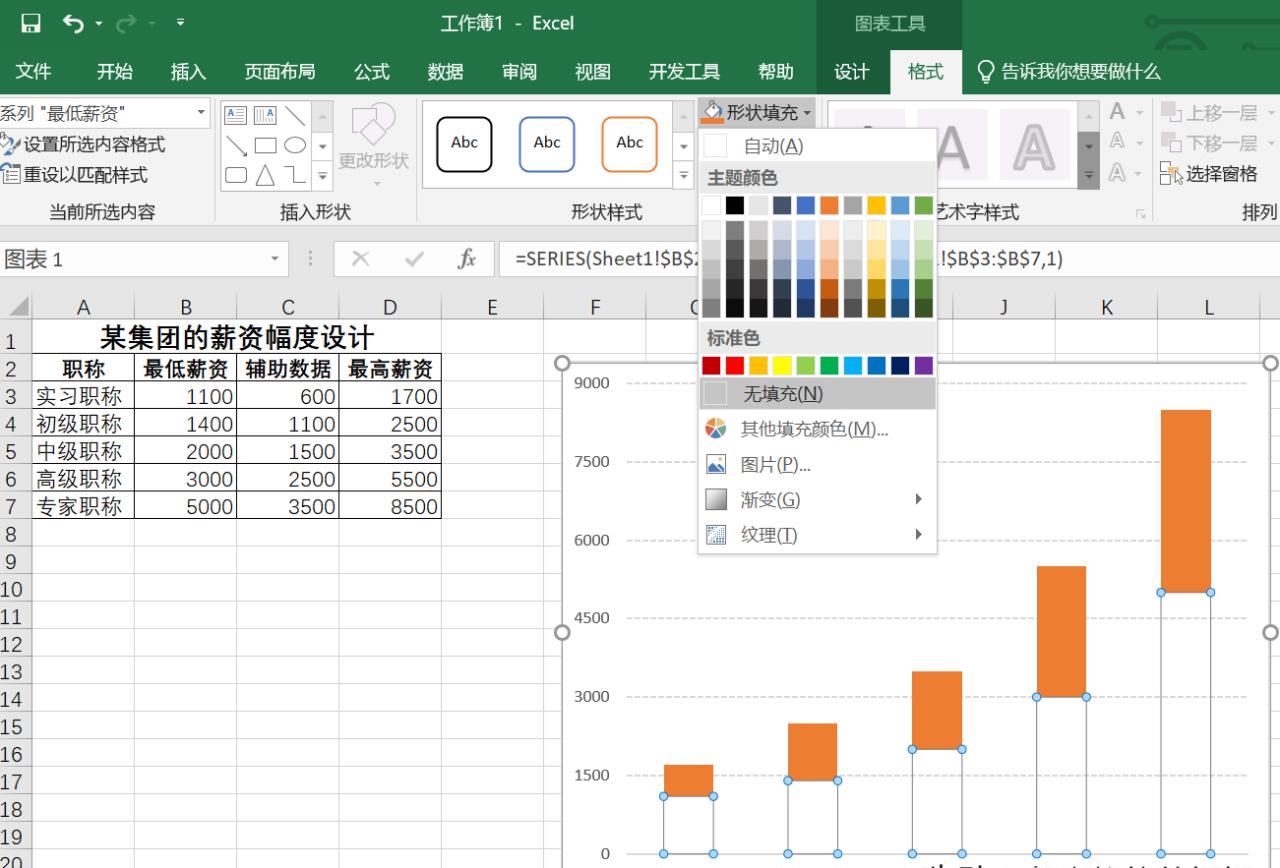Expand the WordArt styles gallery
This screenshot has height=868, width=1280.
point(1088,175)
